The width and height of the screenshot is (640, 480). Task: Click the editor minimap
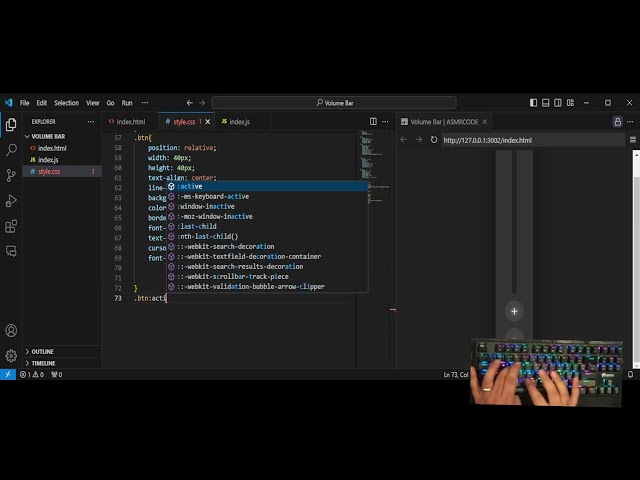click(x=373, y=167)
